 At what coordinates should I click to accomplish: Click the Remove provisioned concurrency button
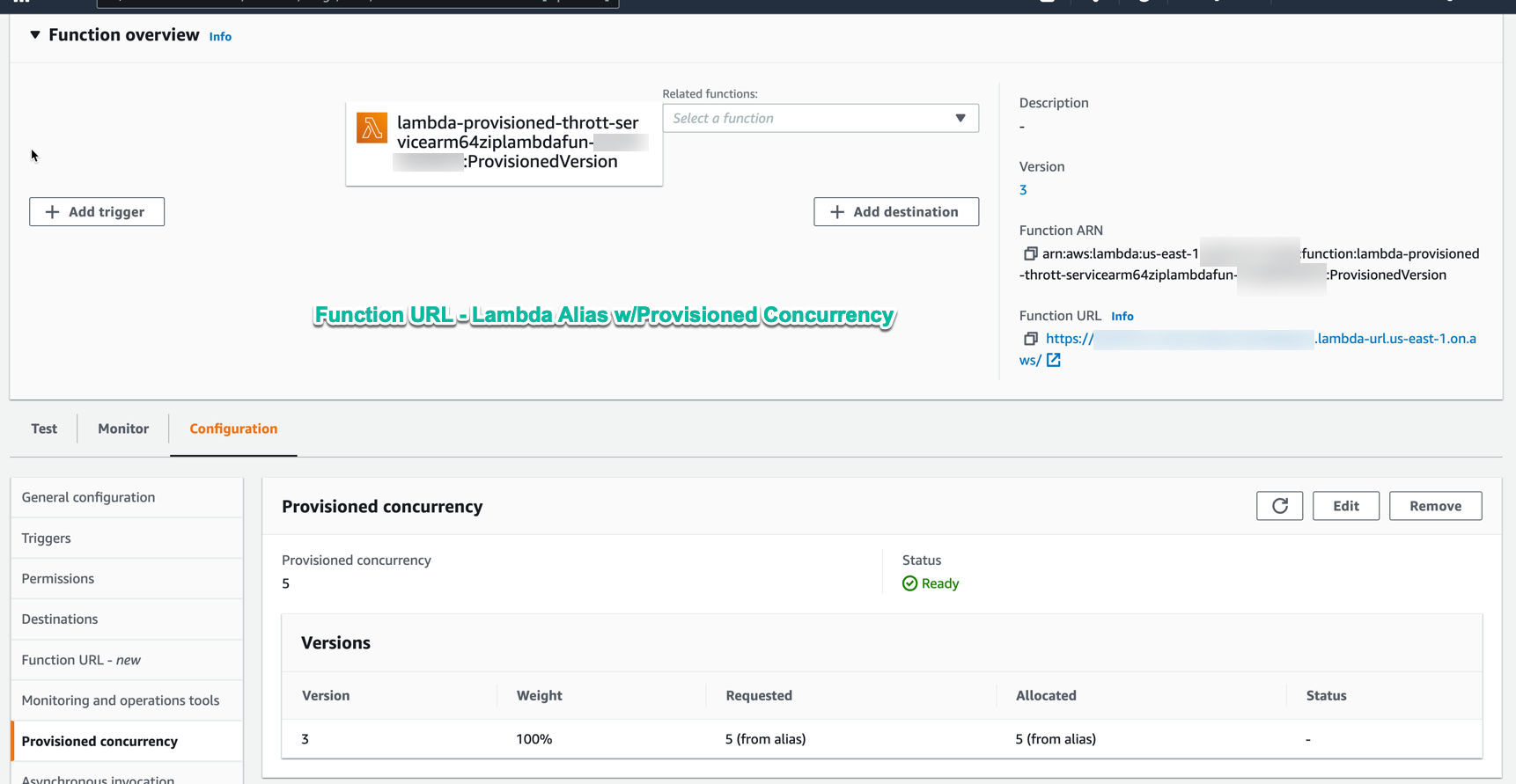pos(1435,506)
